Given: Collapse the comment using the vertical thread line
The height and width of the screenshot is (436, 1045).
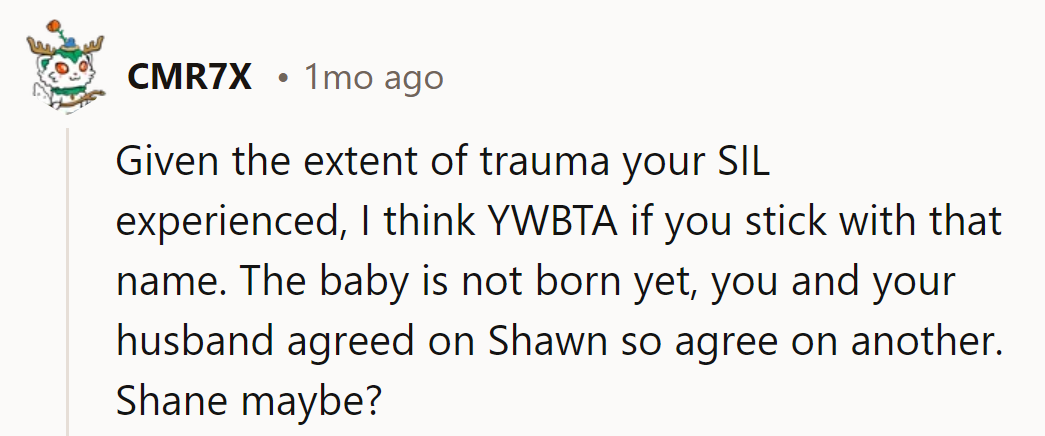Looking at the screenshot, I should click(67, 282).
